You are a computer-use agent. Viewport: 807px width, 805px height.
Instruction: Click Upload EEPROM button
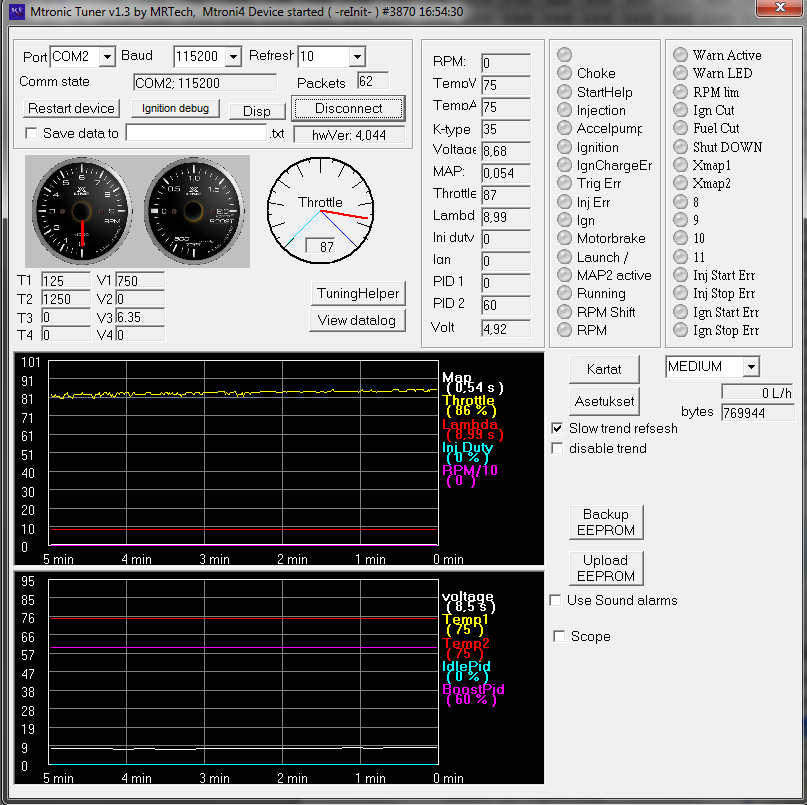606,568
